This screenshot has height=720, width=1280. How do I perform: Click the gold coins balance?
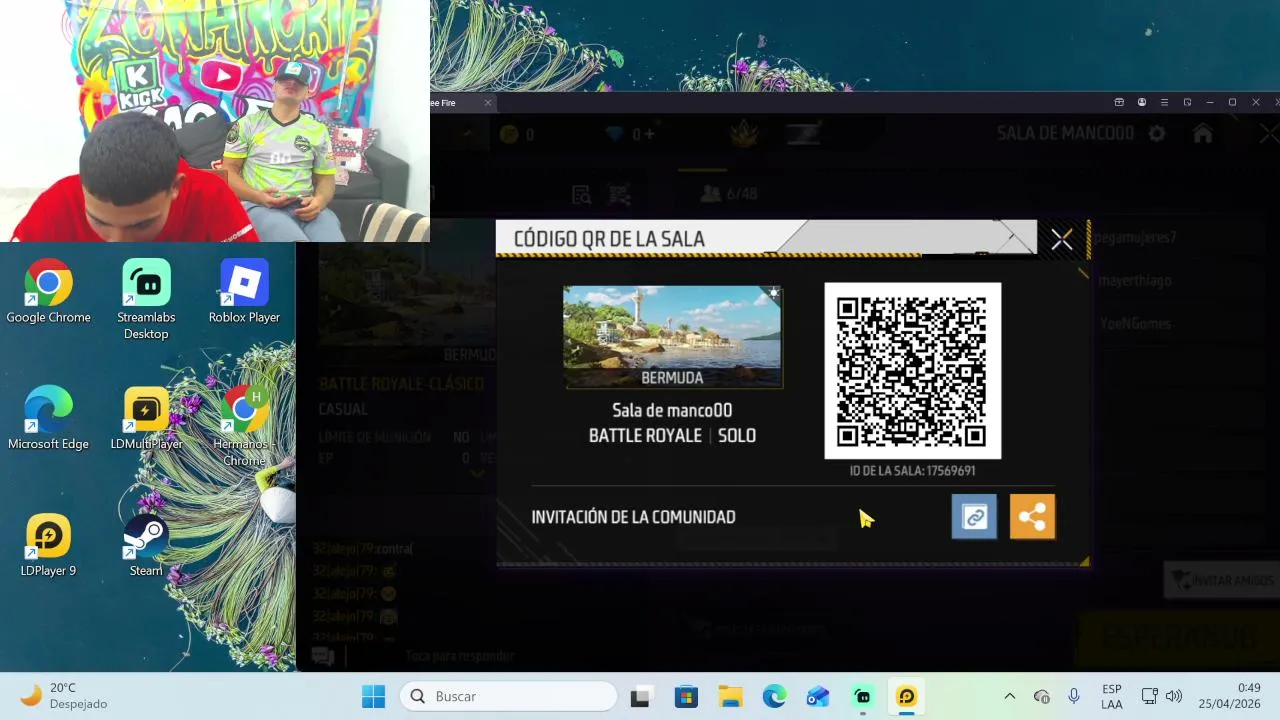point(517,134)
